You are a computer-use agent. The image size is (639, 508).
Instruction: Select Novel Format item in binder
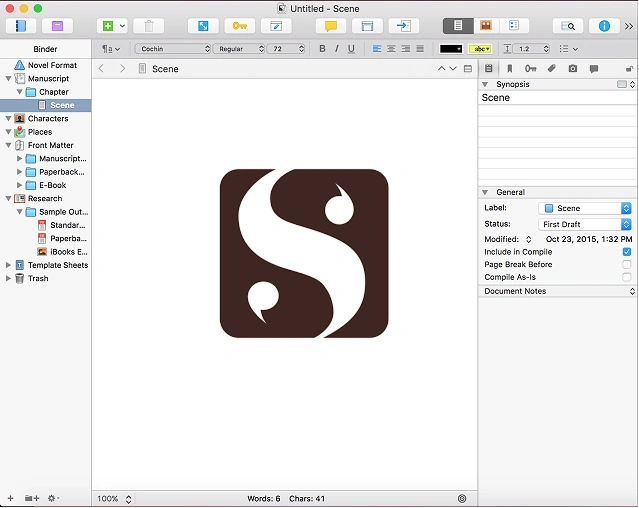46,65
